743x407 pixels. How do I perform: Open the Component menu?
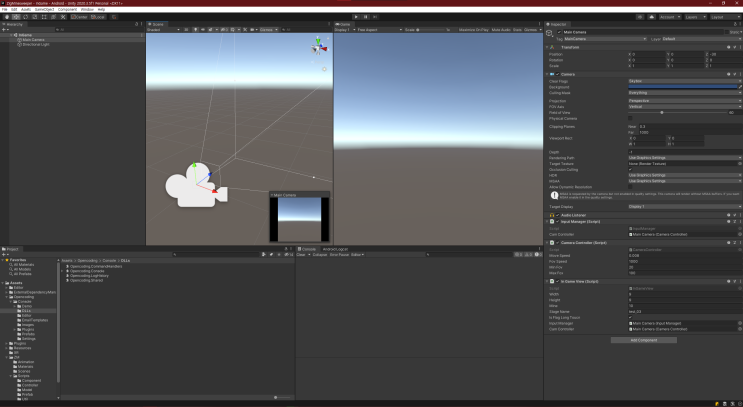[67, 9]
